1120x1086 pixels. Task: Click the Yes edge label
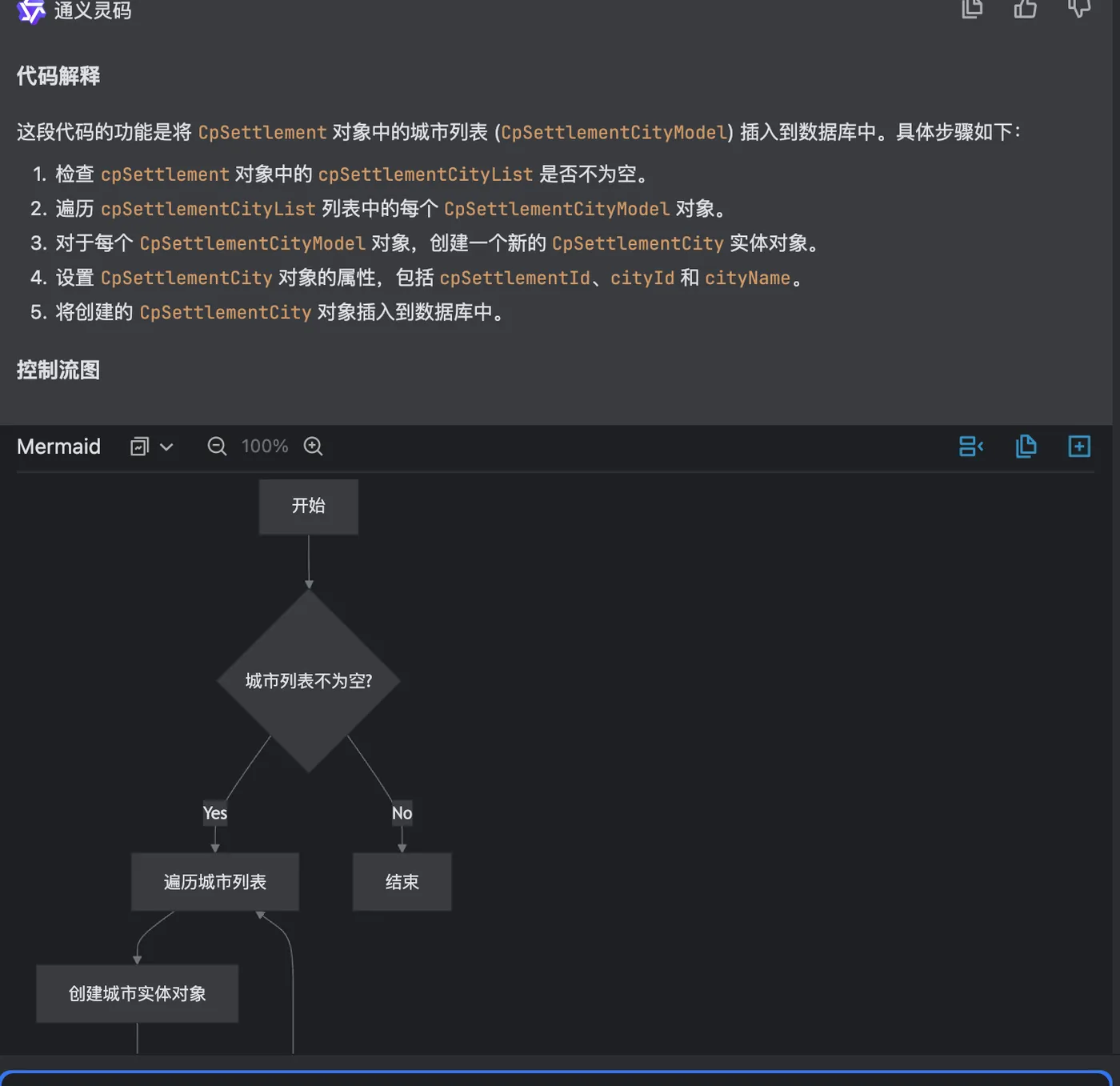tap(215, 813)
